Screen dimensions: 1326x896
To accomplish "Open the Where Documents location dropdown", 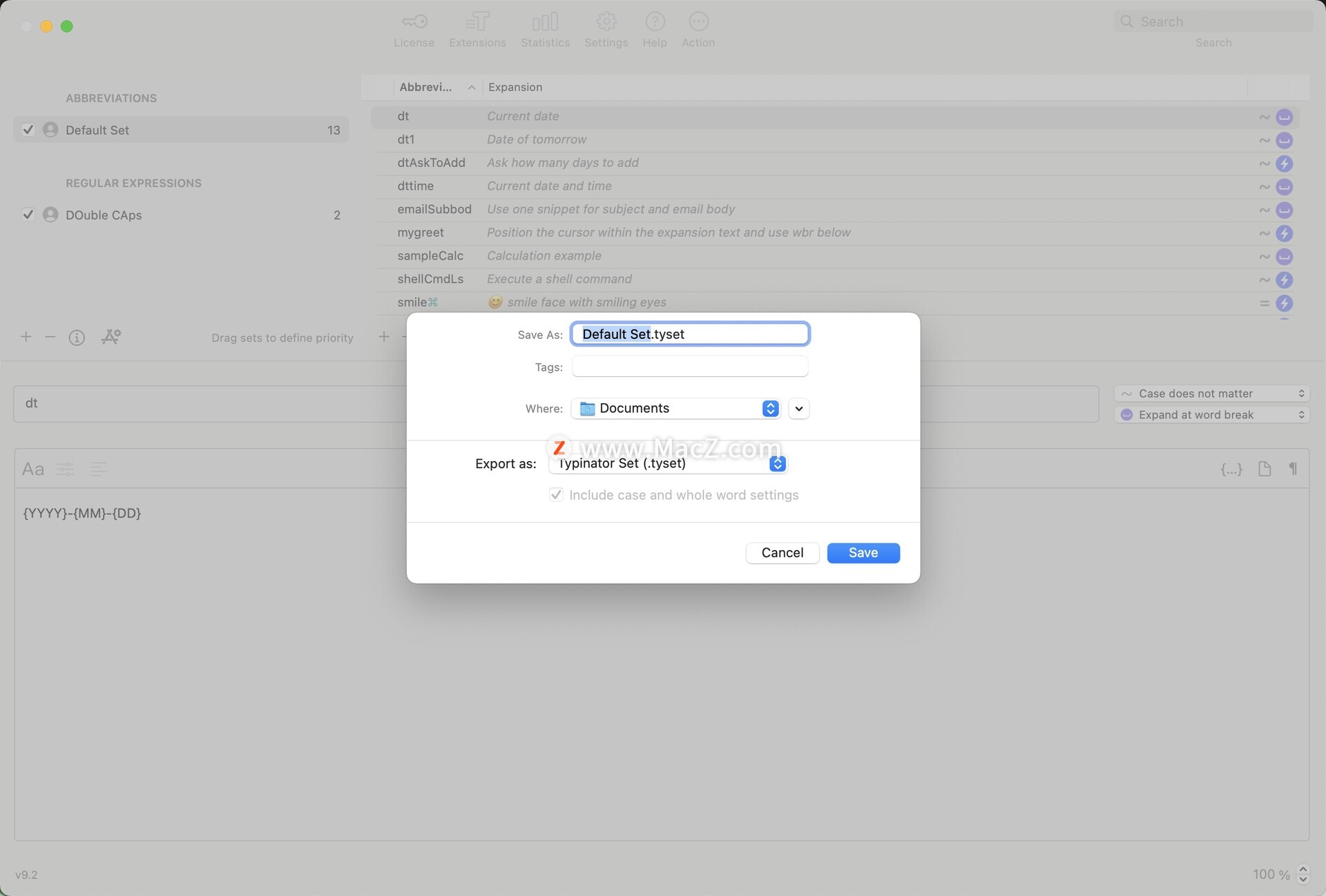I will coord(675,409).
